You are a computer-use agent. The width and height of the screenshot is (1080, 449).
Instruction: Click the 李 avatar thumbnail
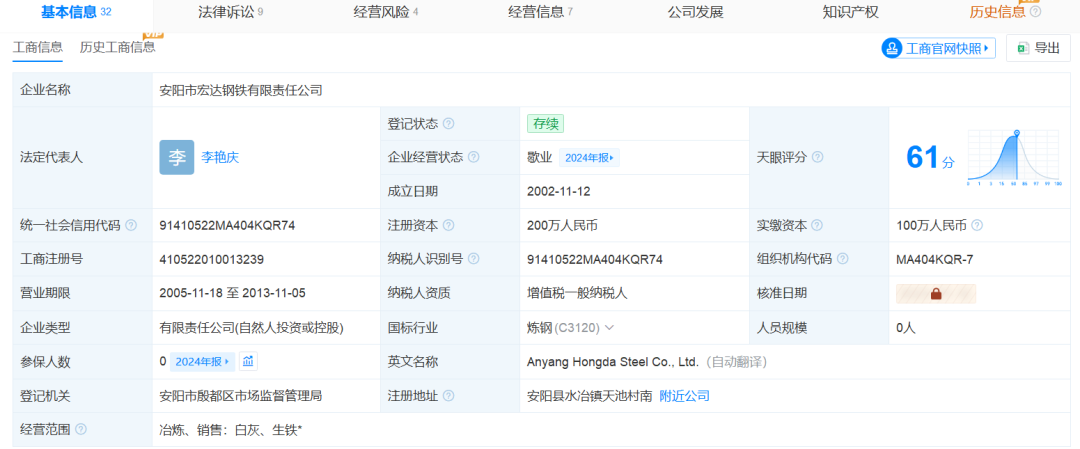point(177,157)
